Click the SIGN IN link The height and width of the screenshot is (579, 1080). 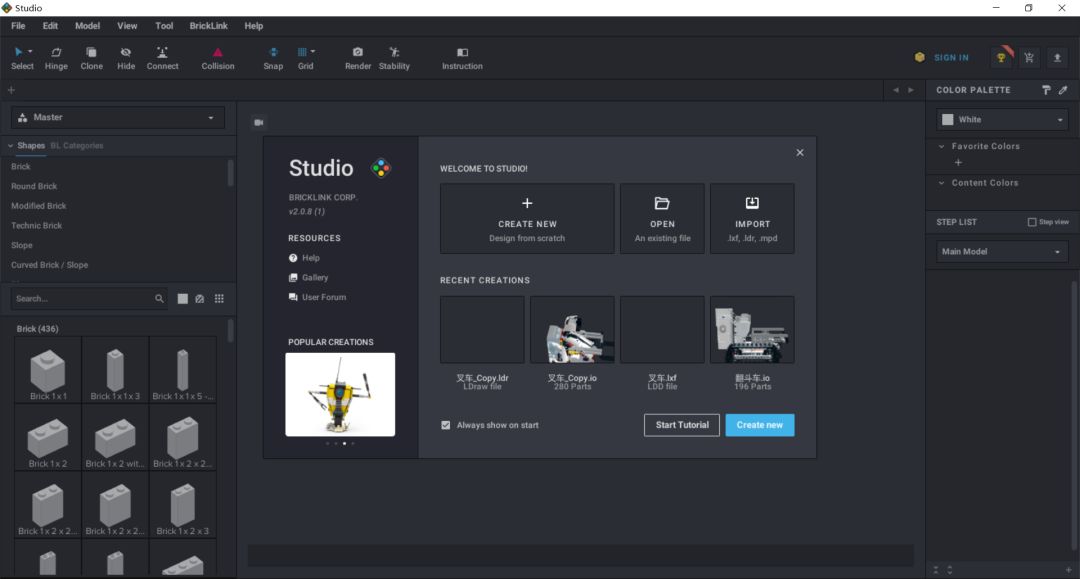click(951, 58)
